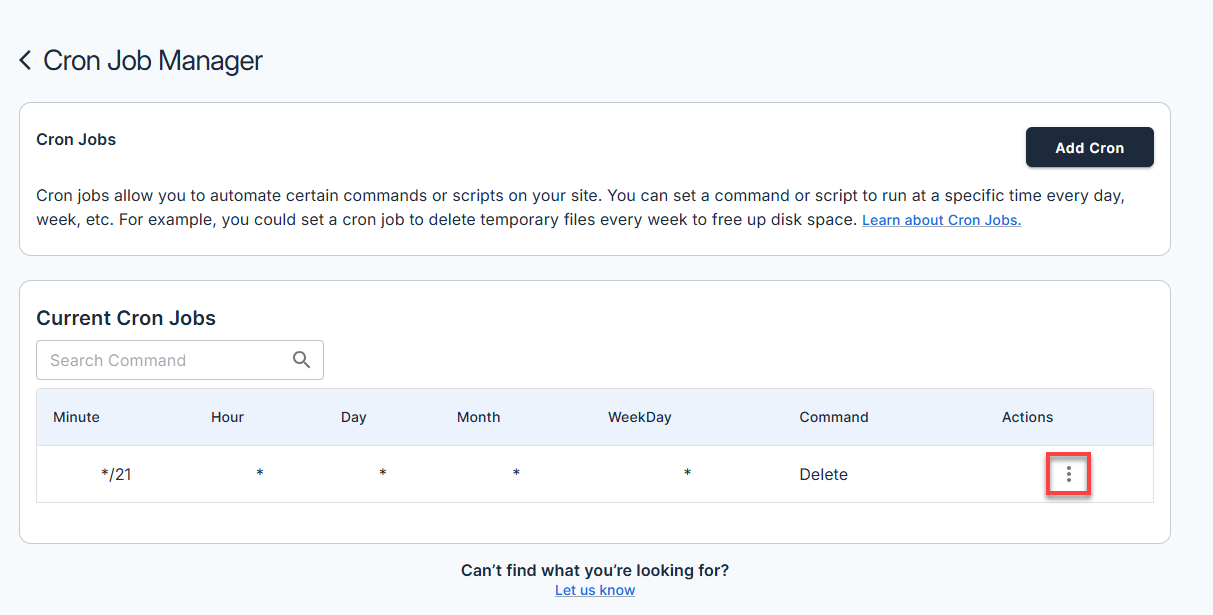Select the */21 minute value in the row
Image resolution: width=1213 pixels, height=615 pixels.
pos(116,474)
